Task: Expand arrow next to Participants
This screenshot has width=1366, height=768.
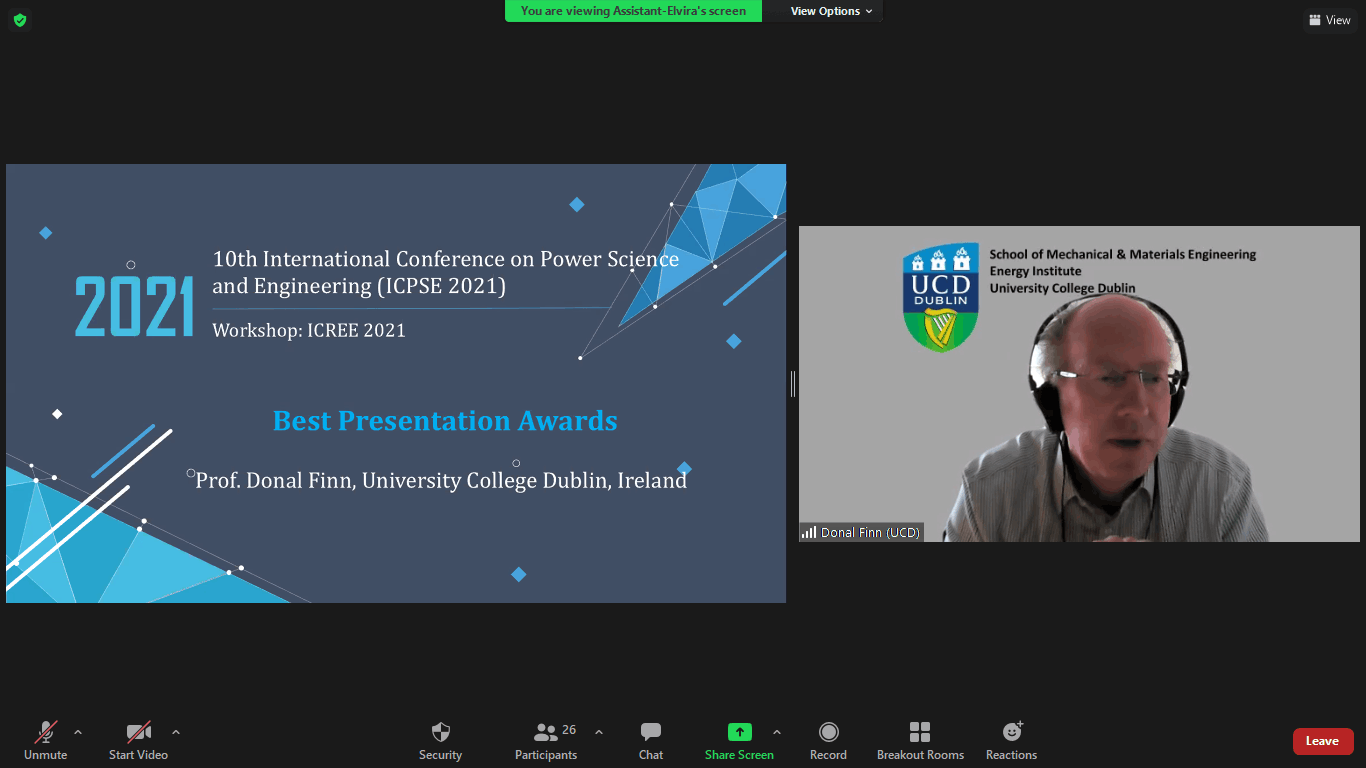Action: pyautogui.click(x=599, y=732)
